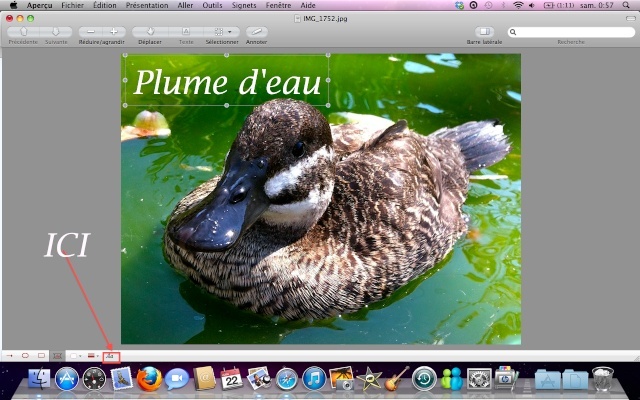Open iMovie from the Dock
The width and height of the screenshot is (640, 400).
click(x=369, y=379)
